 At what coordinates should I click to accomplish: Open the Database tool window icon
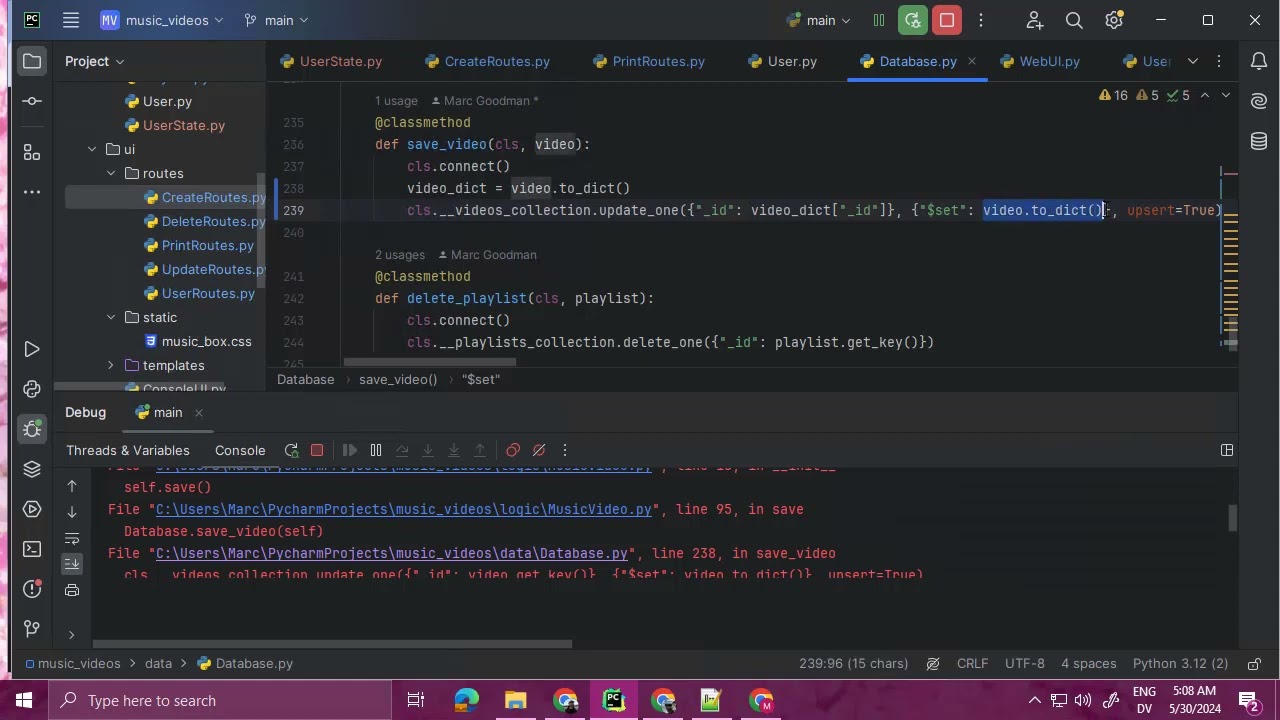pyautogui.click(x=1259, y=141)
